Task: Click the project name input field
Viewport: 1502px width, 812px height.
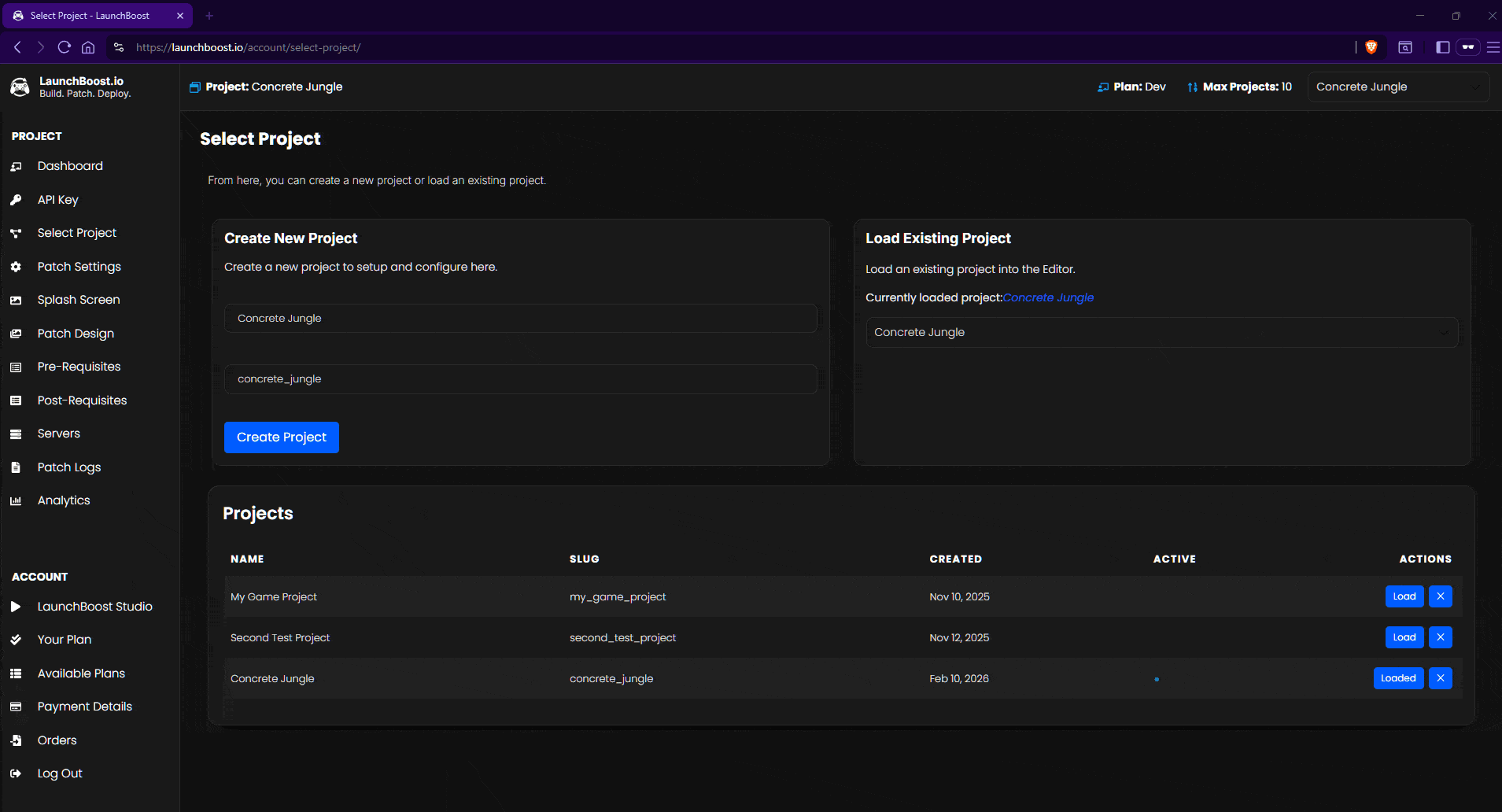Action: click(x=521, y=319)
